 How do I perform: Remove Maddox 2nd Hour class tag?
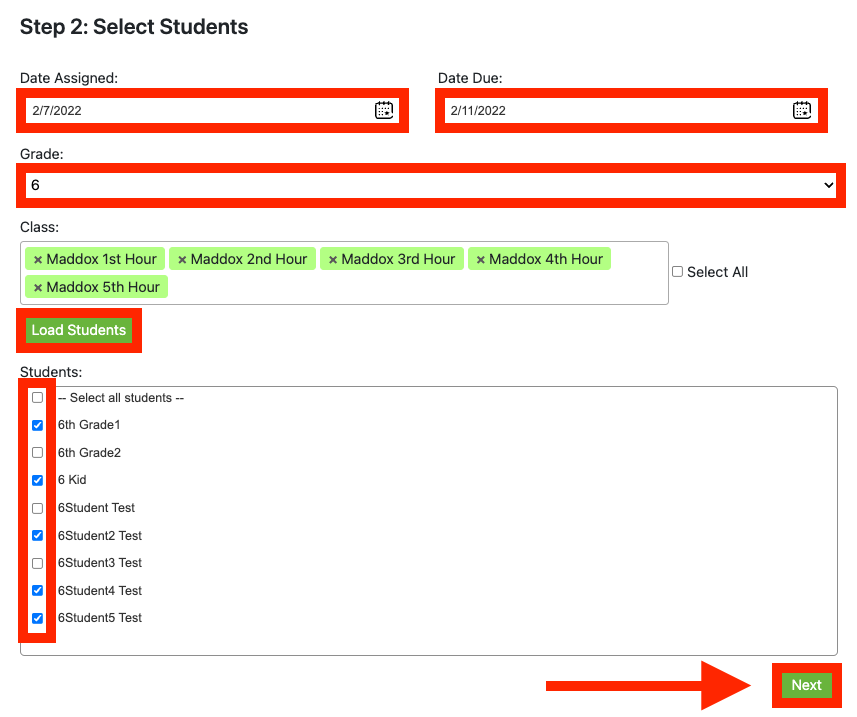(x=183, y=260)
